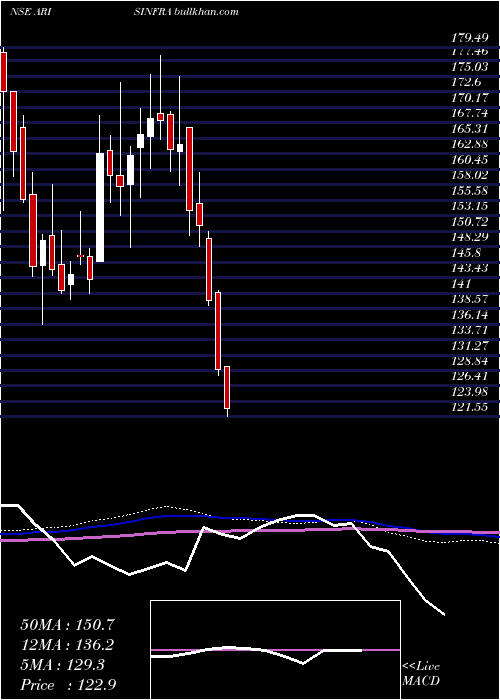
Task: Click the 172.6 price level label
Action: pyautogui.click(x=467, y=82)
